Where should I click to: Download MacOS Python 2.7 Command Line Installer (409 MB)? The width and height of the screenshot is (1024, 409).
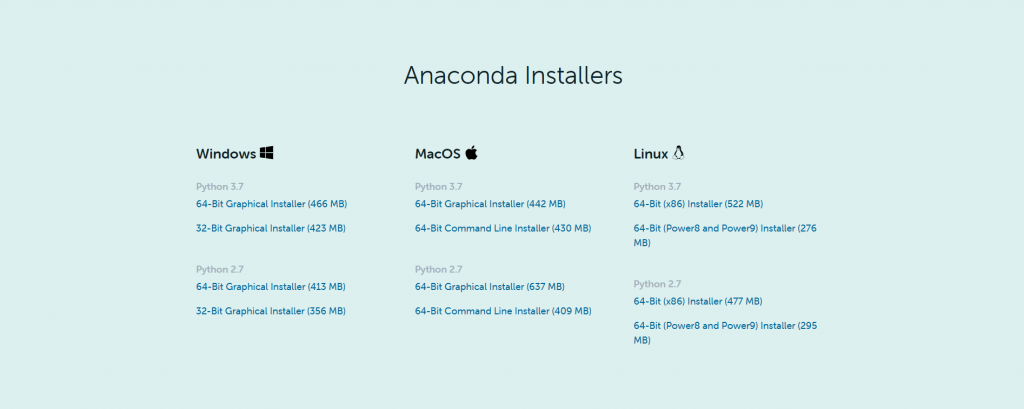503,311
